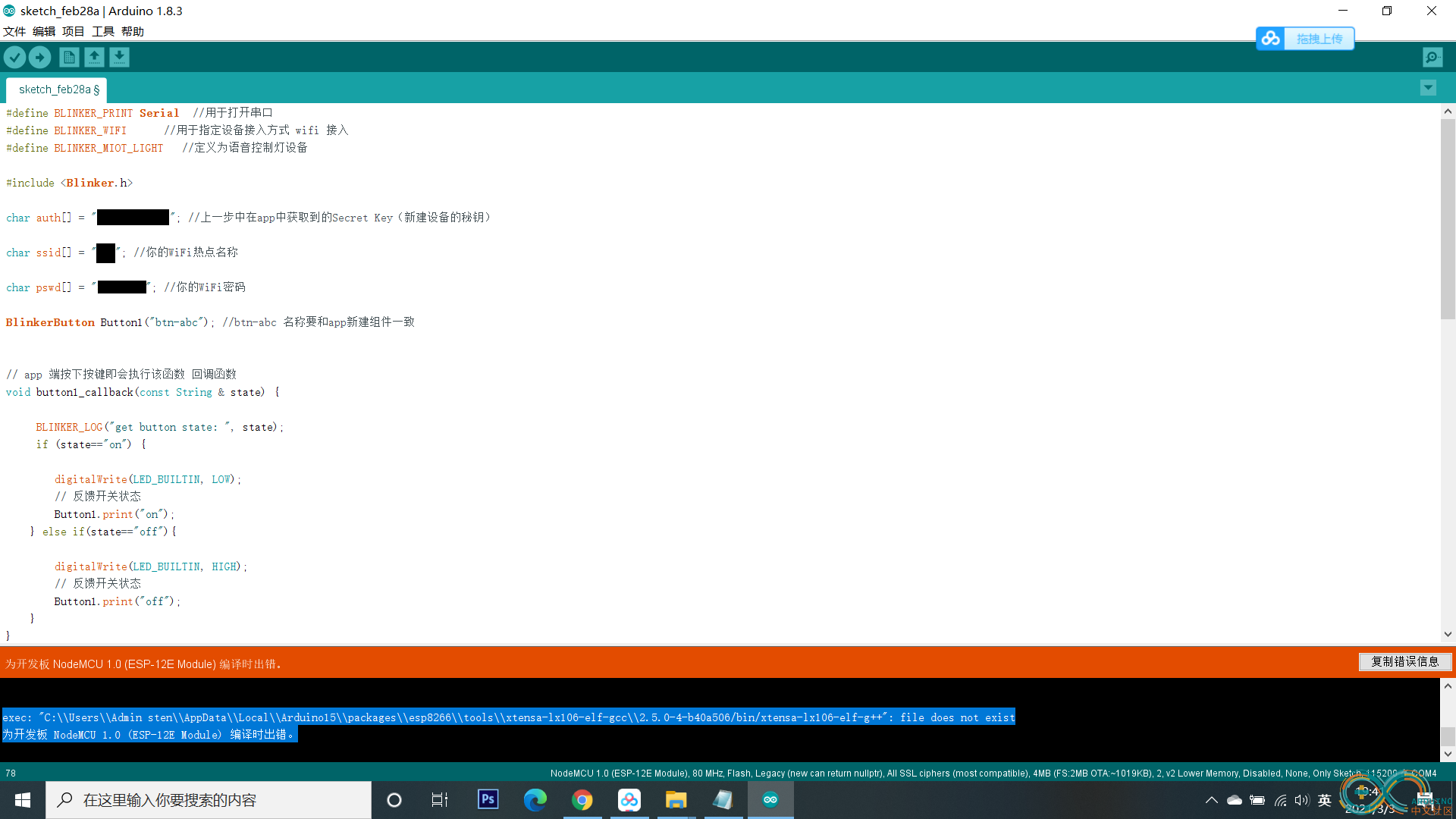
Task: Click the Upload arrow button
Action: coord(39,57)
